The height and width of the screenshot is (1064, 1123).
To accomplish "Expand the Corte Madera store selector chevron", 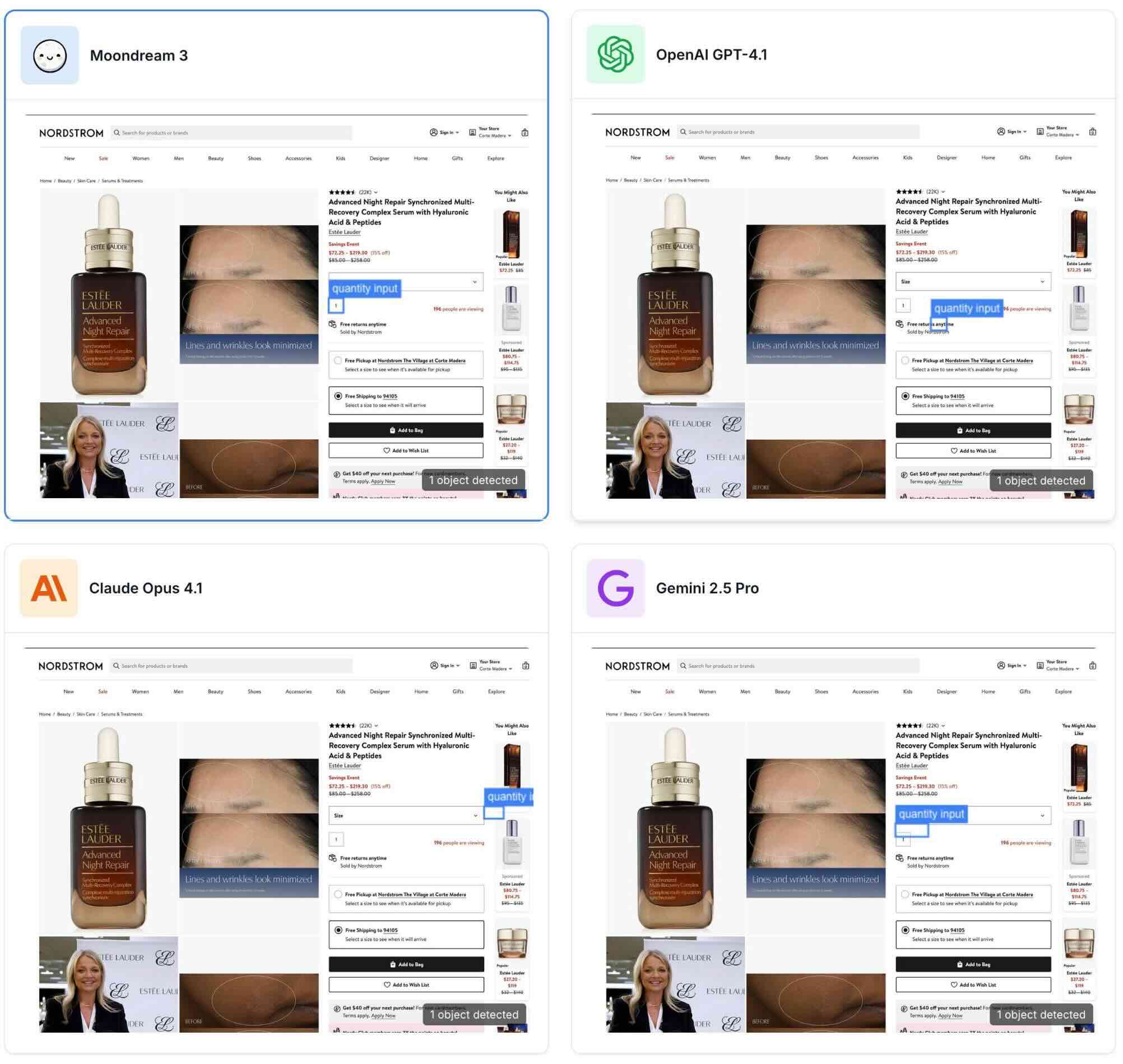I will point(510,136).
